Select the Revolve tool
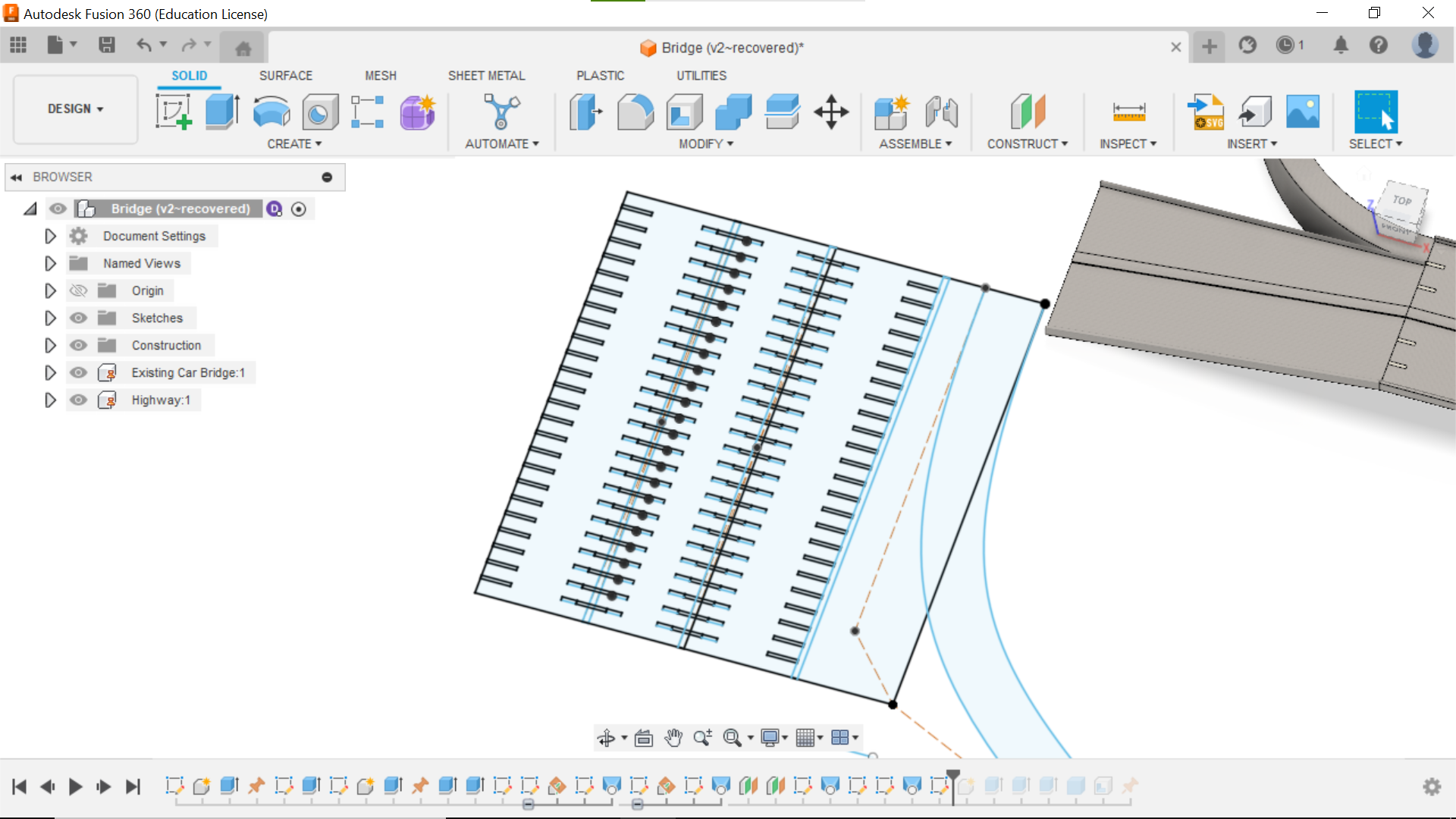The width and height of the screenshot is (1456, 819). [x=271, y=112]
